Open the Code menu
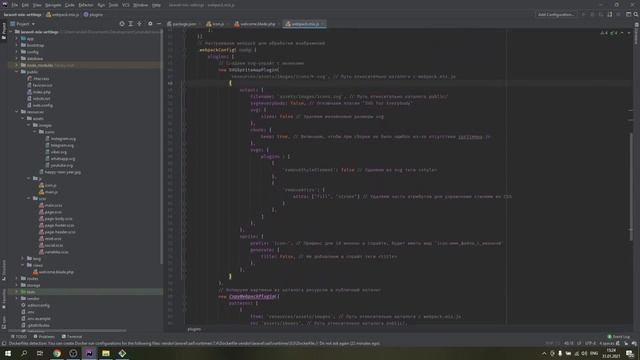Image resolution: width=640 pixels, height=360 pixels. click(70, 5)
